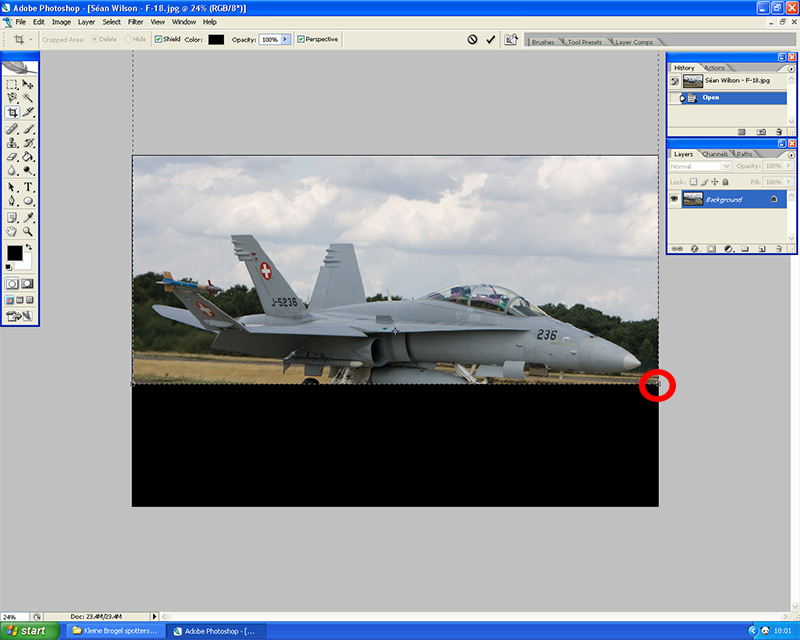Screen dimensions: 800x640
Task: Switch to the Actions tab
Action: [714, 68]
